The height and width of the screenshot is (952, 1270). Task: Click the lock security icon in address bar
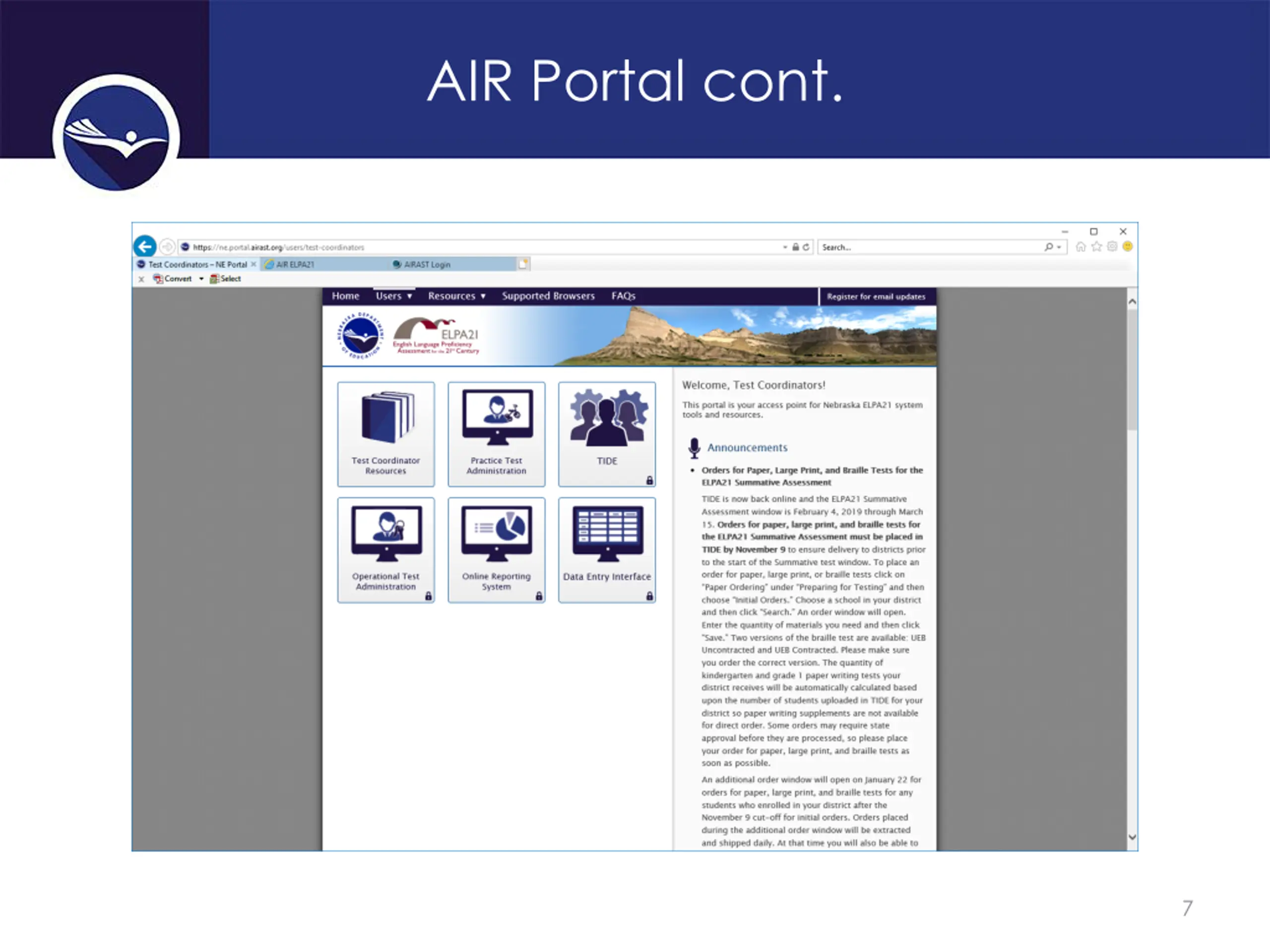tap(796, 247)
